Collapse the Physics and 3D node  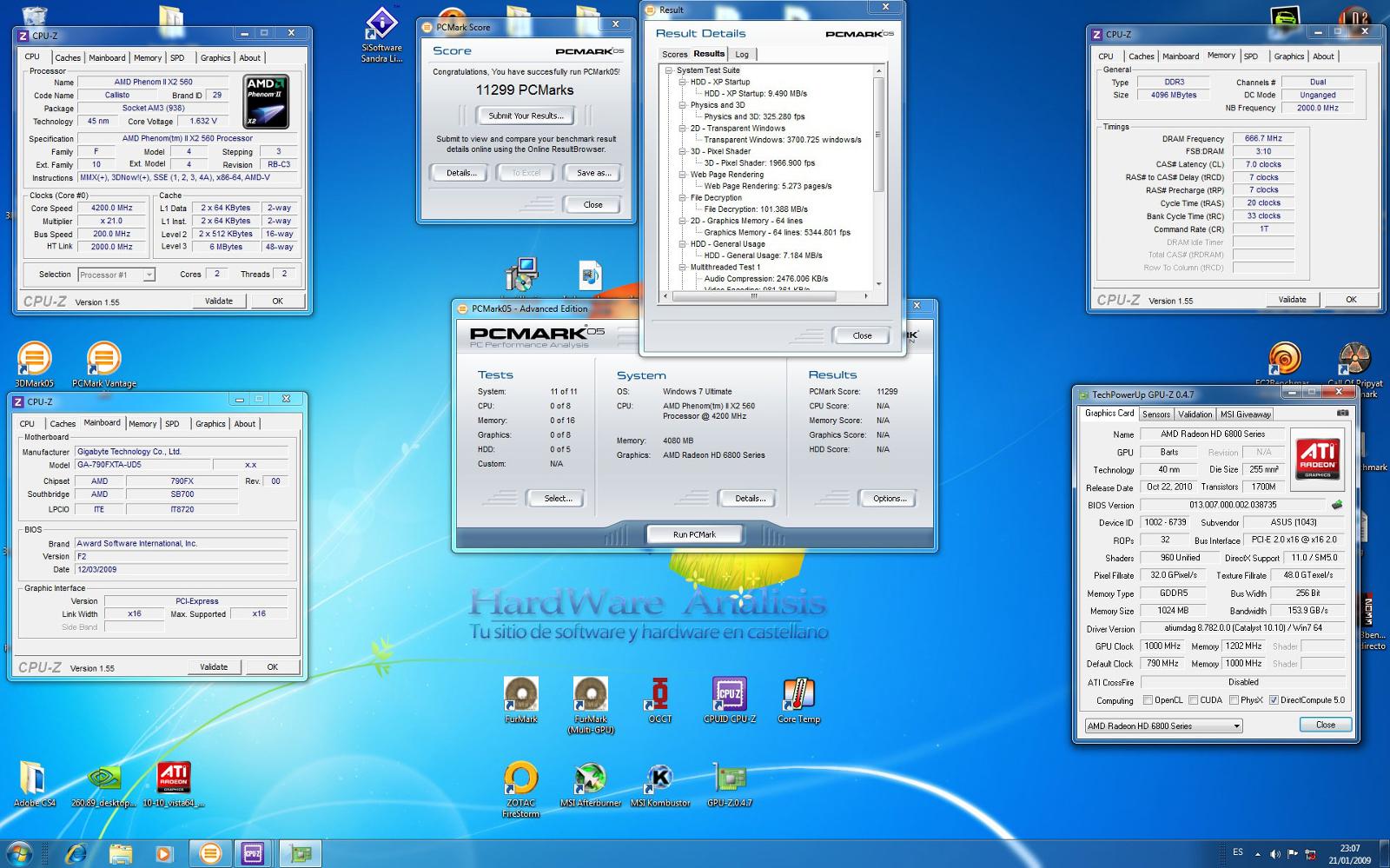[683, 105]
